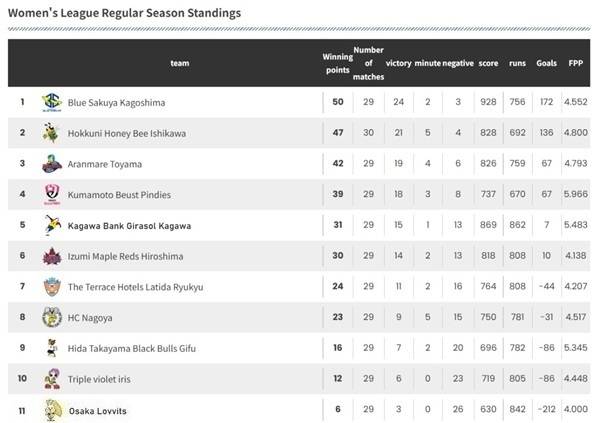
Task: Open the Osaka Lovvits team link
Action: (x=98, y=411)
